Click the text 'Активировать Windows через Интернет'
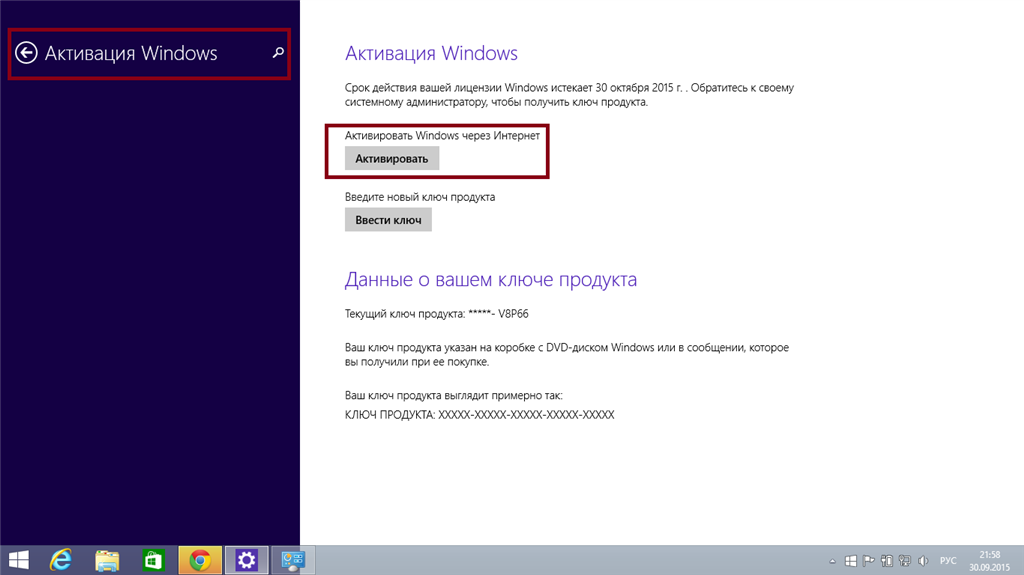Image resolution: width=1024 pixels, height=575 pixels. [442, 135]
